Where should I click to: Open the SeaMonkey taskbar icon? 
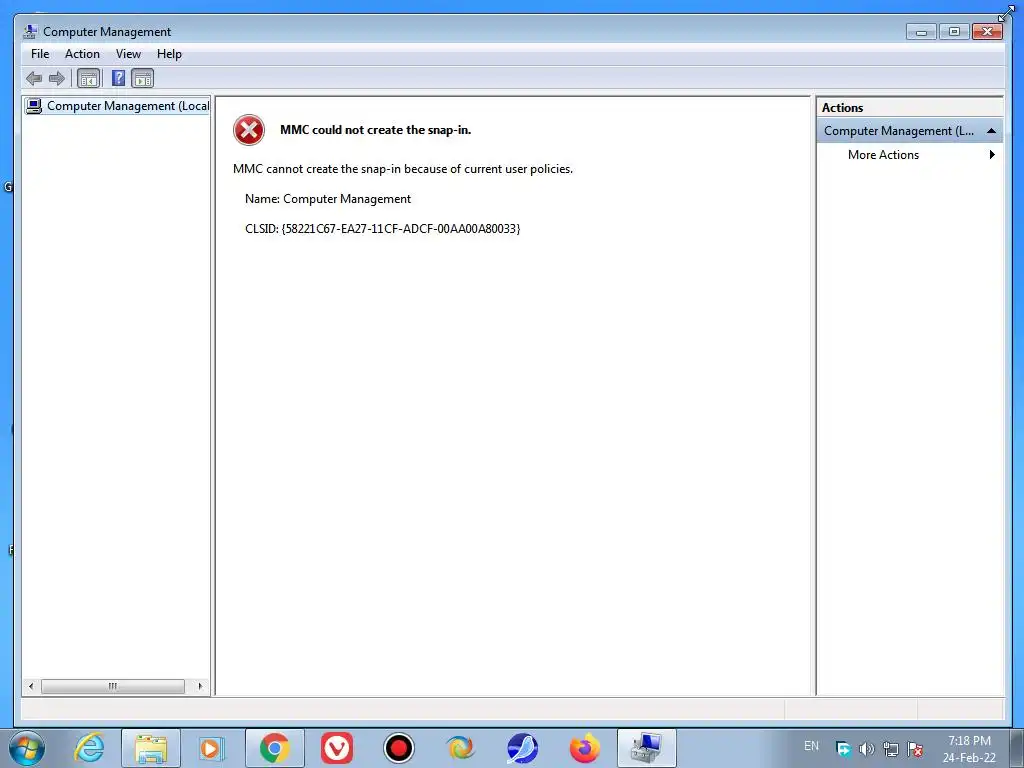coord(522,748)
